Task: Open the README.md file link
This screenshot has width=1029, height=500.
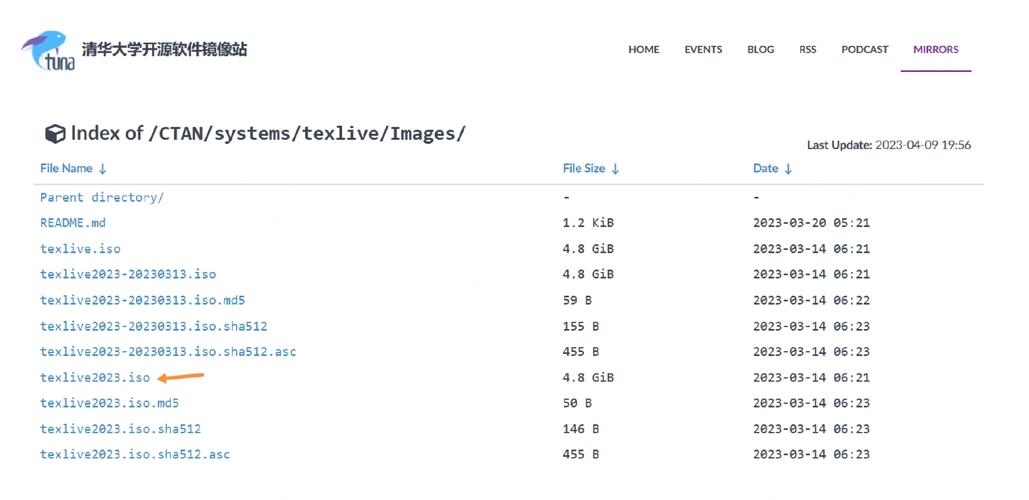Action: (73, 223)
